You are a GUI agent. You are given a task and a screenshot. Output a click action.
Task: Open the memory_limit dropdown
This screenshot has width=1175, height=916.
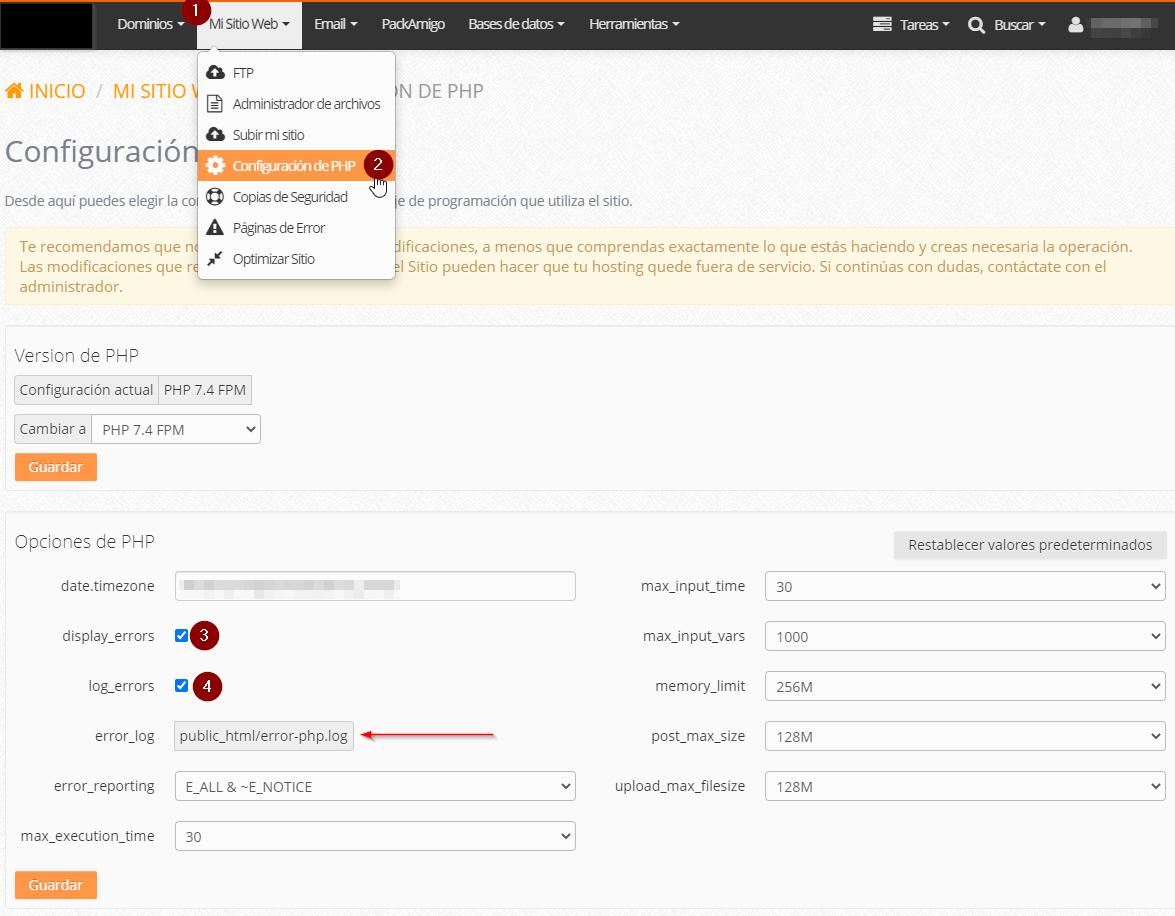click(x=964, y=686)
